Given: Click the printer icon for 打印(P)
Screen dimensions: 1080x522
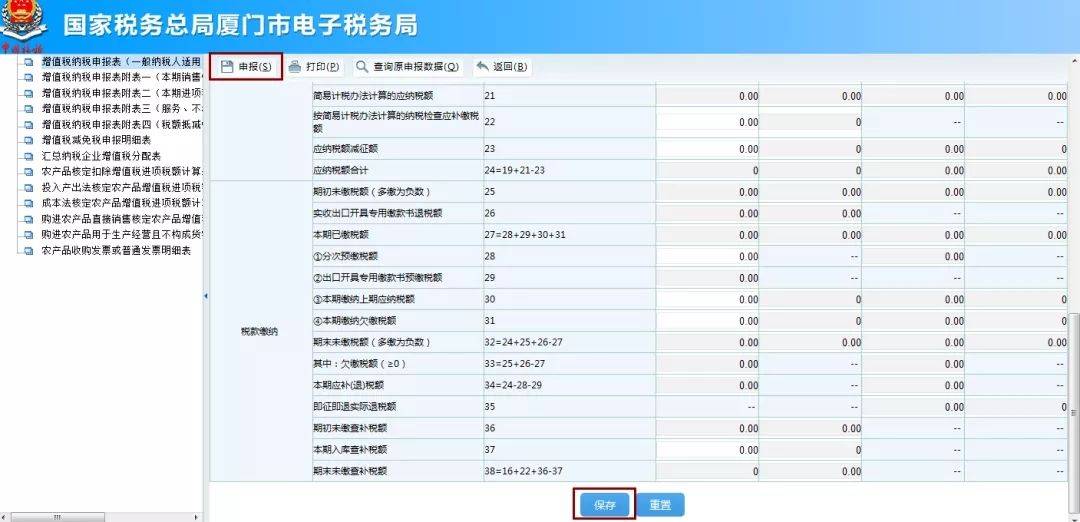Looking at the screenshot, I should 295,67.
